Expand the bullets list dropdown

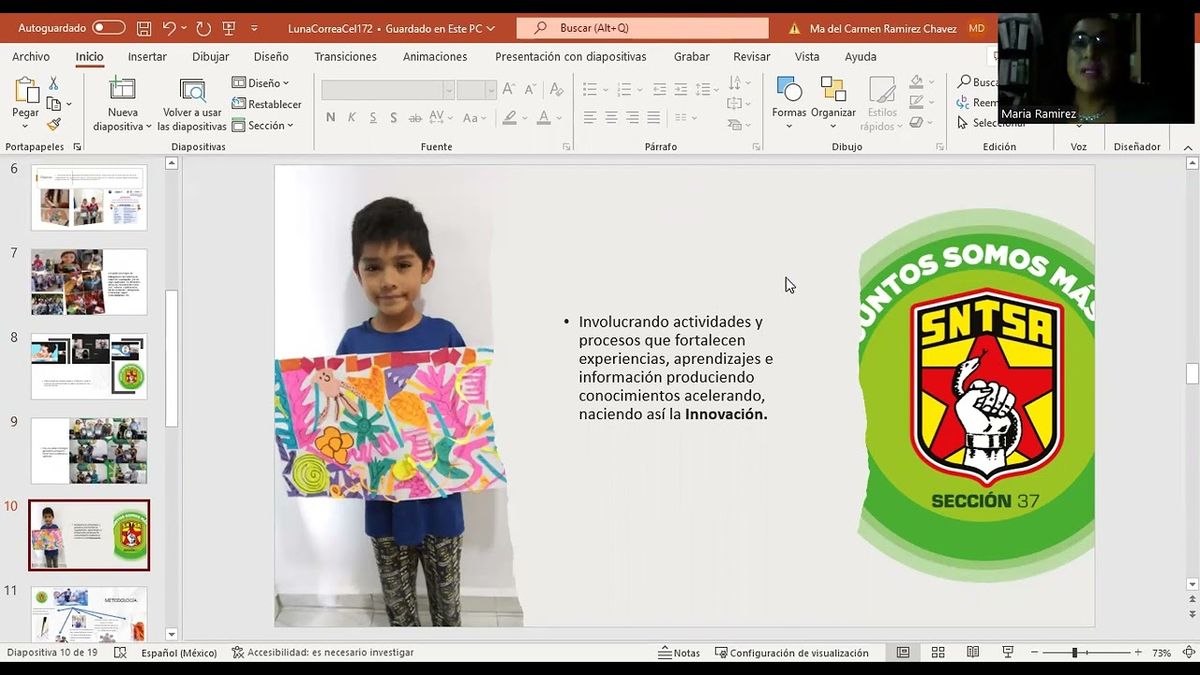pyautogui.click(x=605, y=90)
